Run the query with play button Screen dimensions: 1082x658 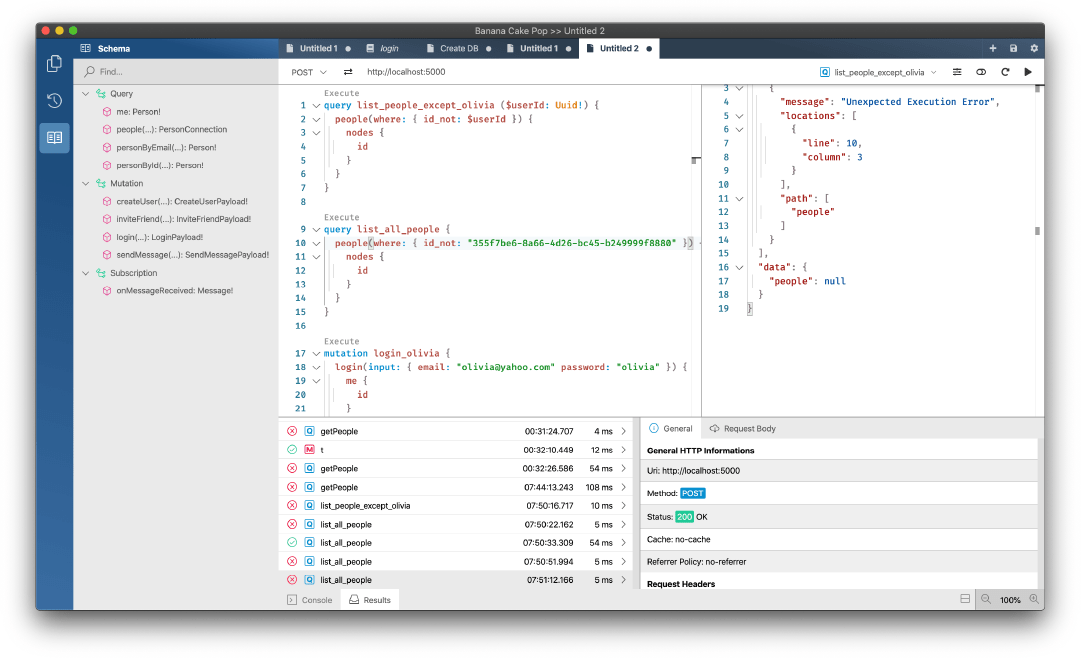(x=1028, y=72)
